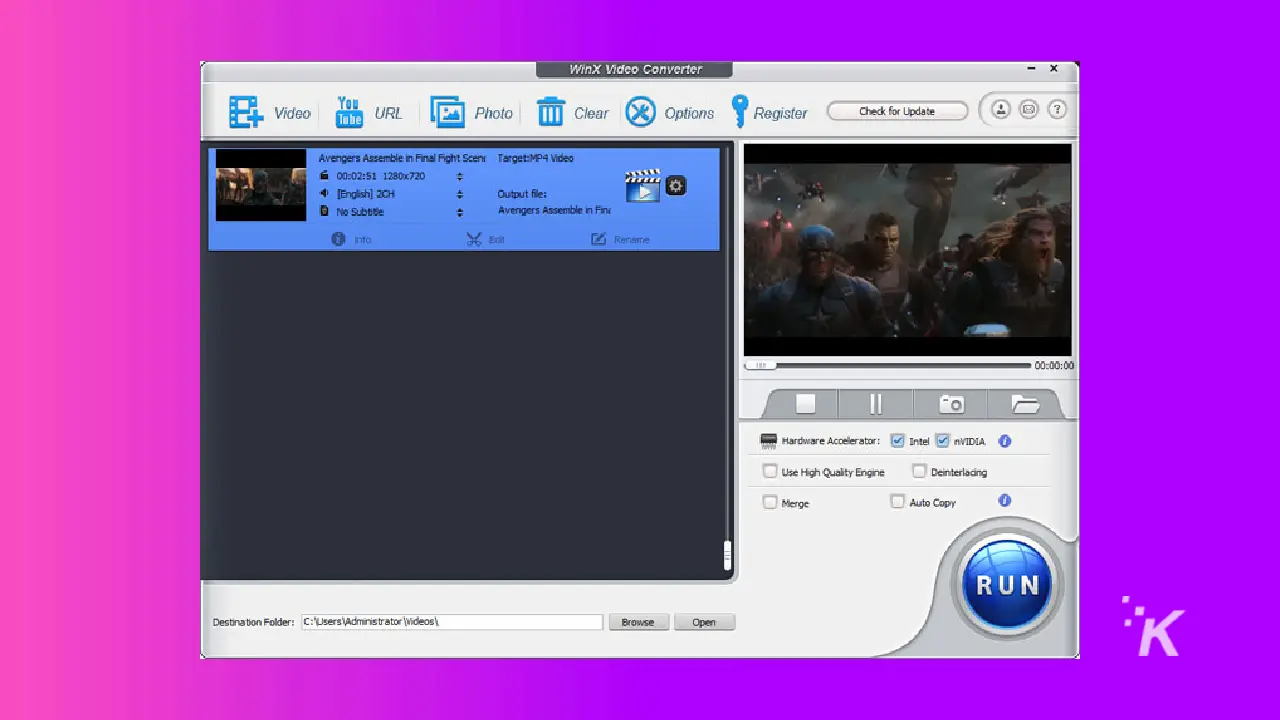Open output profile clapperboard icon

tap(643, 186)
